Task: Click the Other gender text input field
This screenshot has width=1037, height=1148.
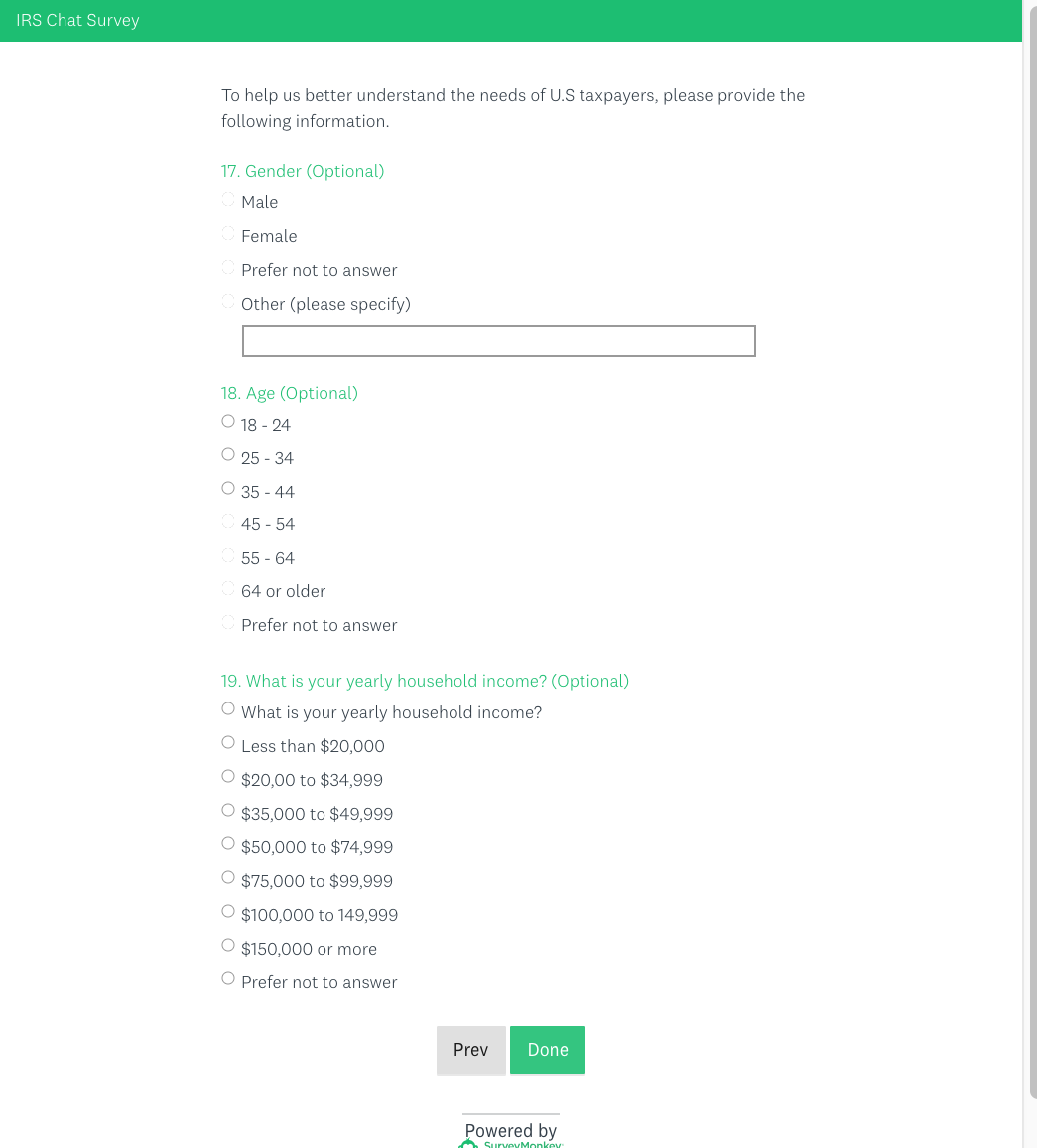Action: click(498, 341)
